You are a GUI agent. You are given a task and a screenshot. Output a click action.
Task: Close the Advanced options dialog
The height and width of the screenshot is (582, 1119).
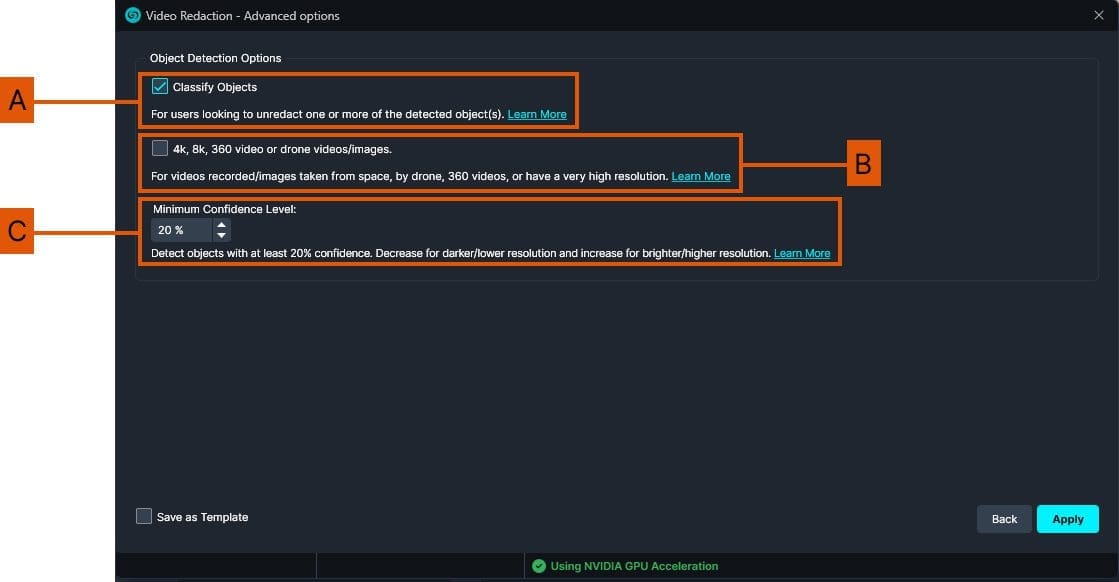(x=1098, y=15)
